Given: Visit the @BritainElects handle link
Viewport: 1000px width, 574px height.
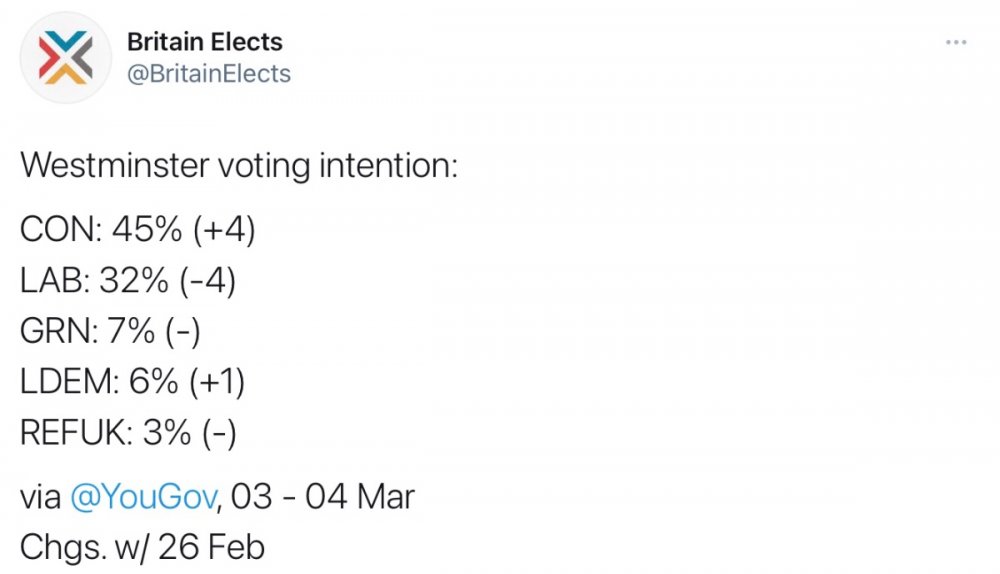Looking at the screenshot, I should (x=208, y=74).
